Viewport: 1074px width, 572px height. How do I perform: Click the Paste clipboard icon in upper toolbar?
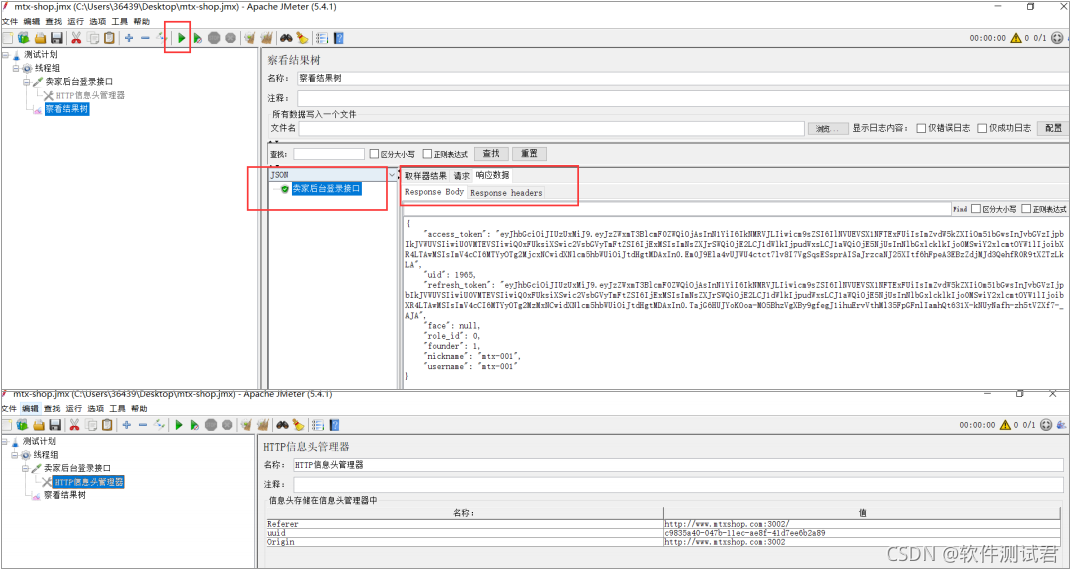[109, 38]
